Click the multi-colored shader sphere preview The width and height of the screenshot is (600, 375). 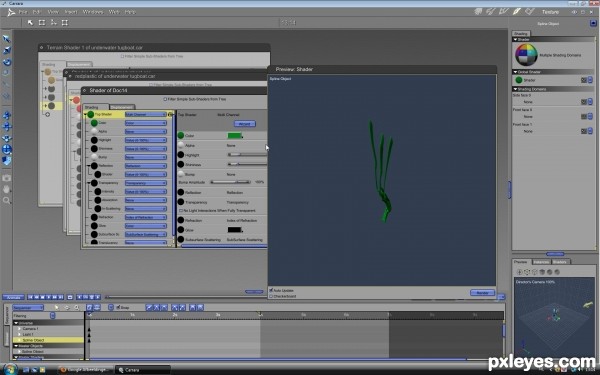point(526,55)
